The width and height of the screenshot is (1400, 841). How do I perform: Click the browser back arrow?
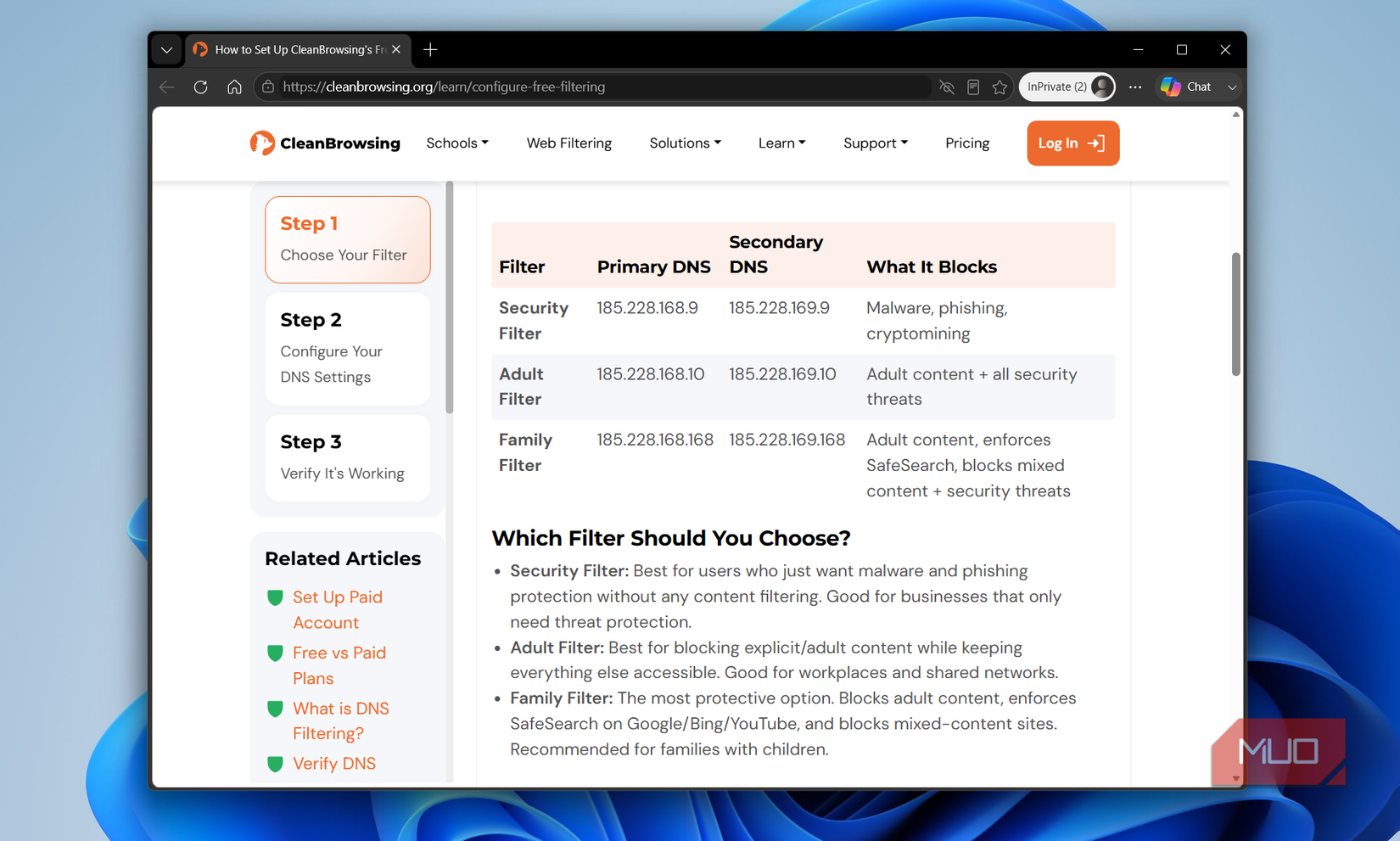(x=167, y=87)
